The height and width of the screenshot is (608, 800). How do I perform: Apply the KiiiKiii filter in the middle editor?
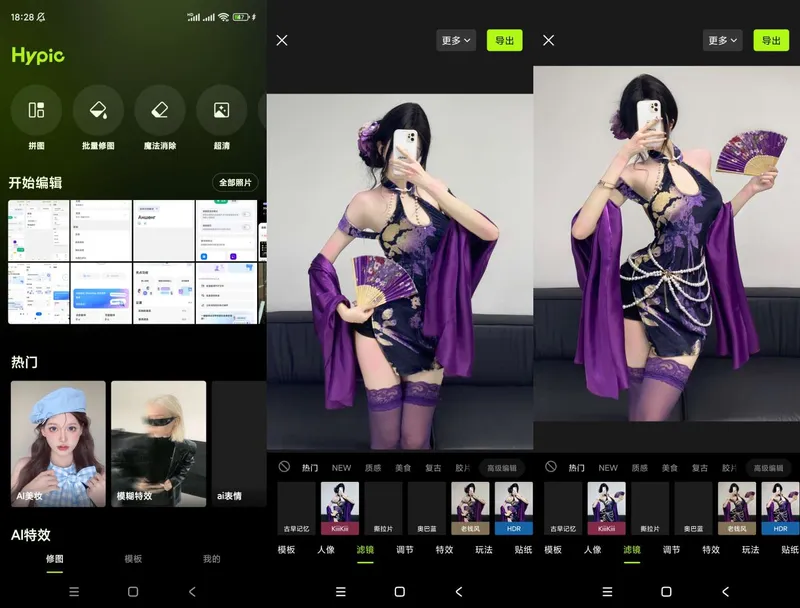click(340, 508)
